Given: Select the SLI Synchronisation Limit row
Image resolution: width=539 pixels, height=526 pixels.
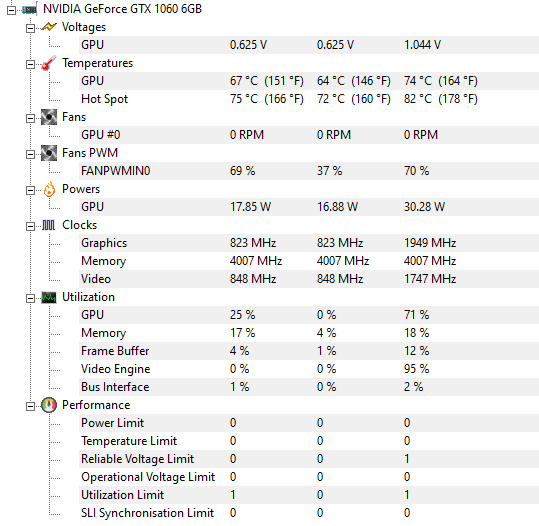Looking at the screenshot, I should pos(309,513).
